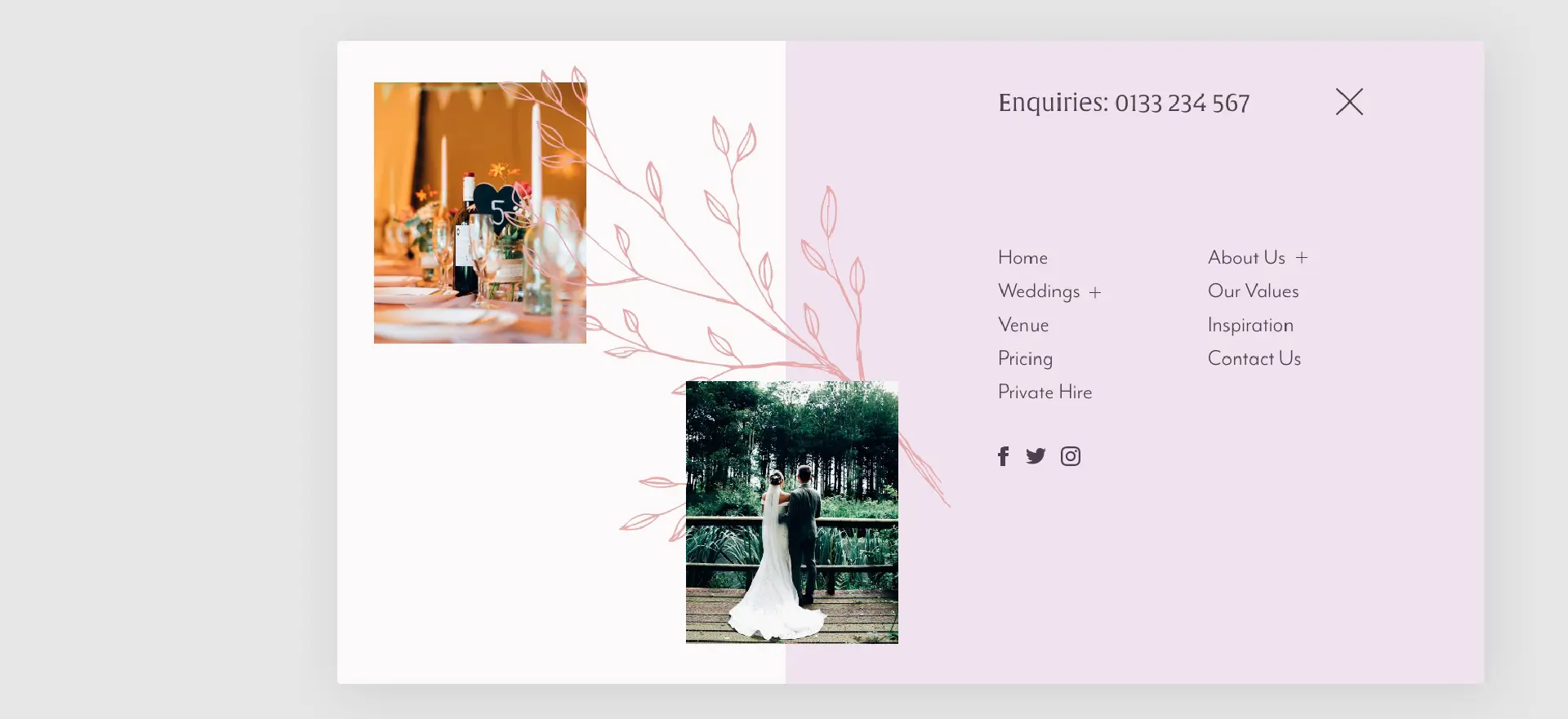The image size is (1568, 719).
Task: Close the navigation menu overlay
Action: (1349, 102)
